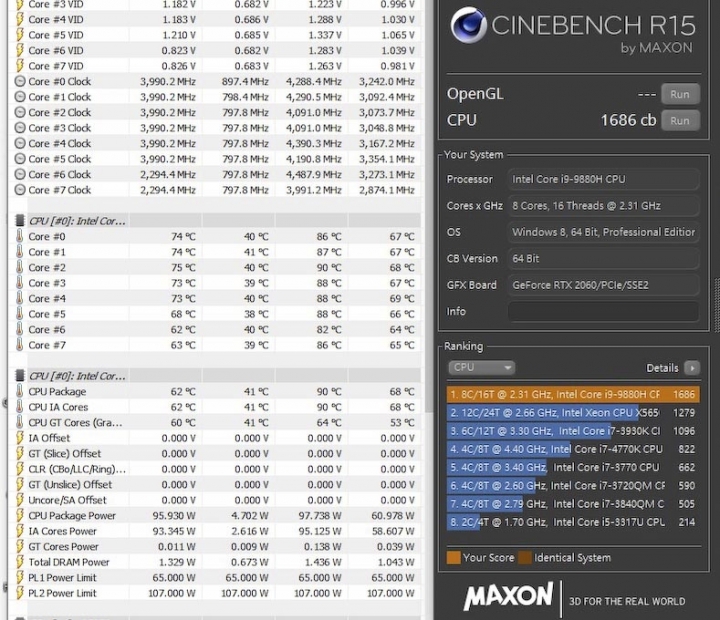
Task: Click the lightning icon of IA Cores Power
Action: point(20,531)
